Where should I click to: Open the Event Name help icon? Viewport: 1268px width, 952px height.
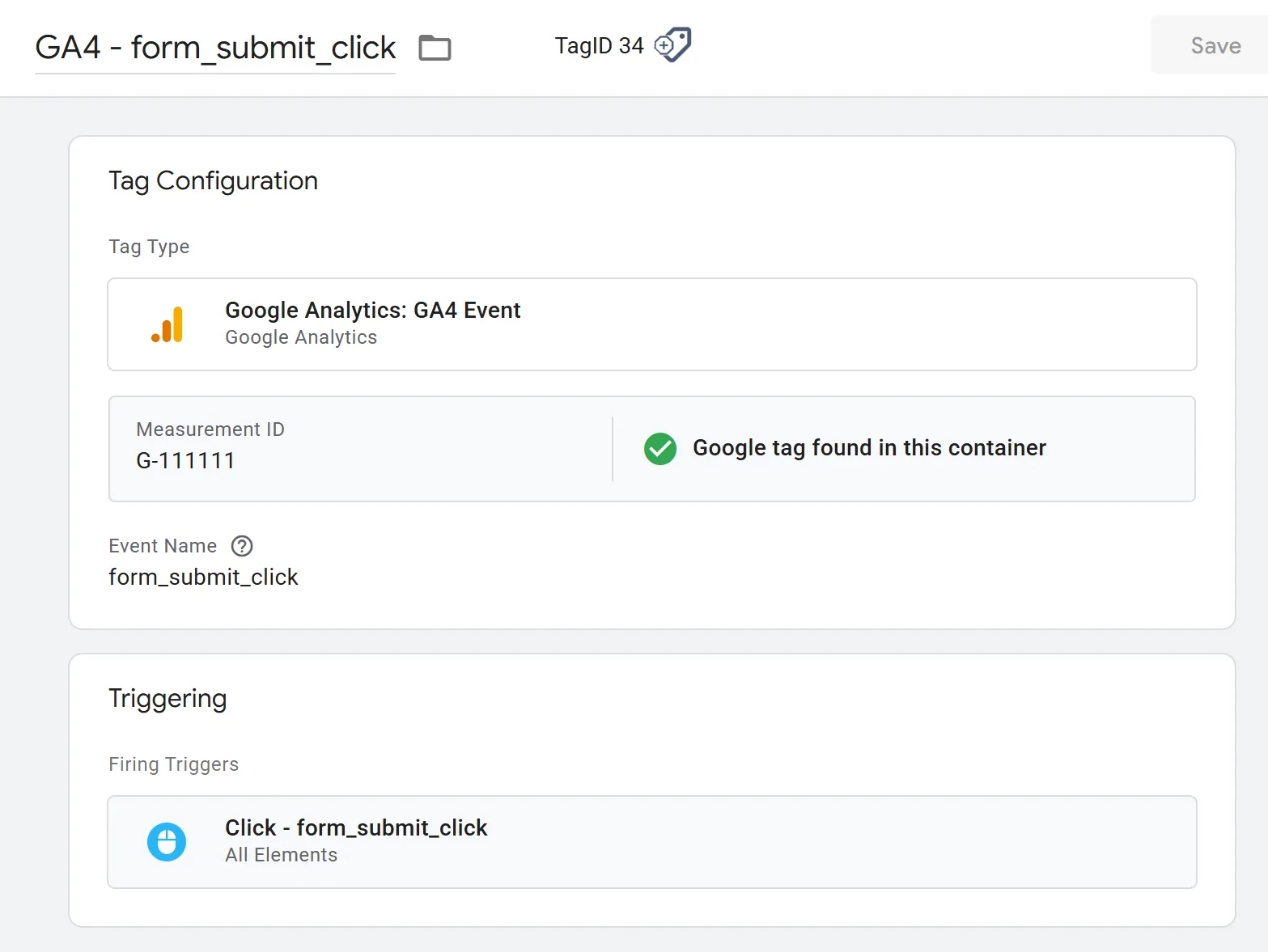(x=242, y=546)
